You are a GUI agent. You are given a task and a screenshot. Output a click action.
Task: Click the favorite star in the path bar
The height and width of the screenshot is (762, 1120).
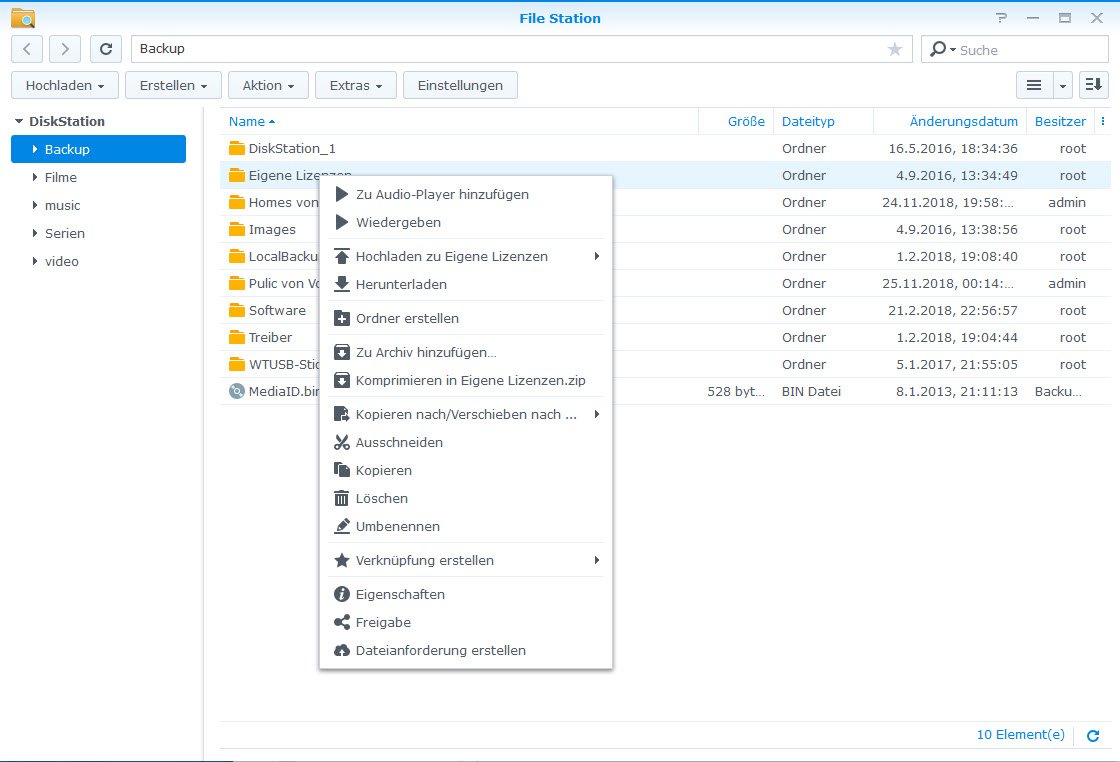pos(894,49)
